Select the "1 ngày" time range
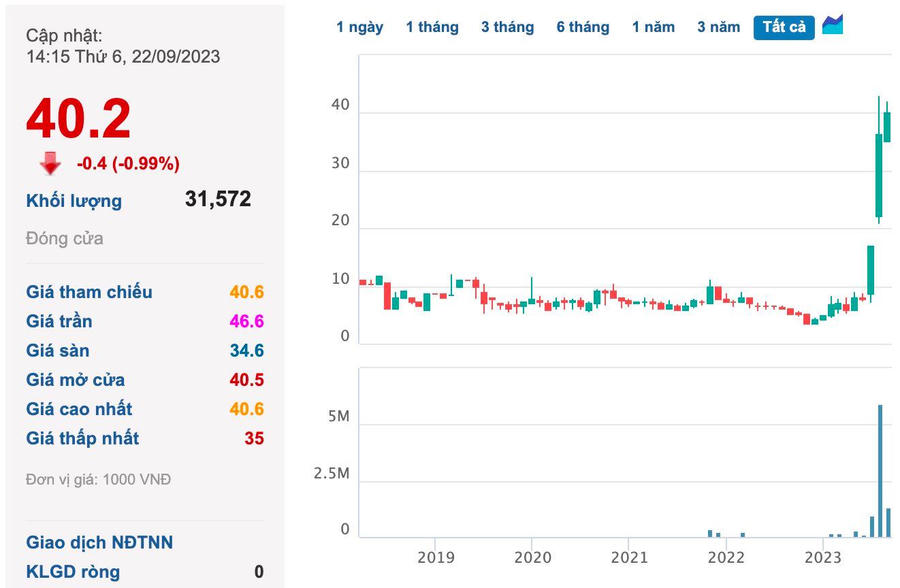This screenshot has height=588, width=900. 359,27
